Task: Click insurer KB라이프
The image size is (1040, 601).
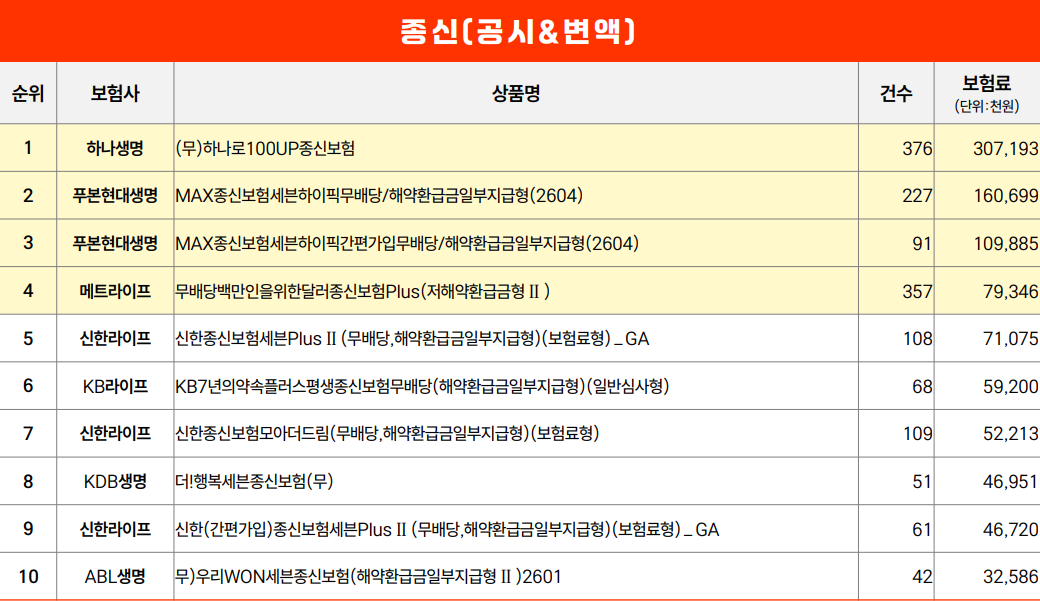Action: (x=115, y=387)
